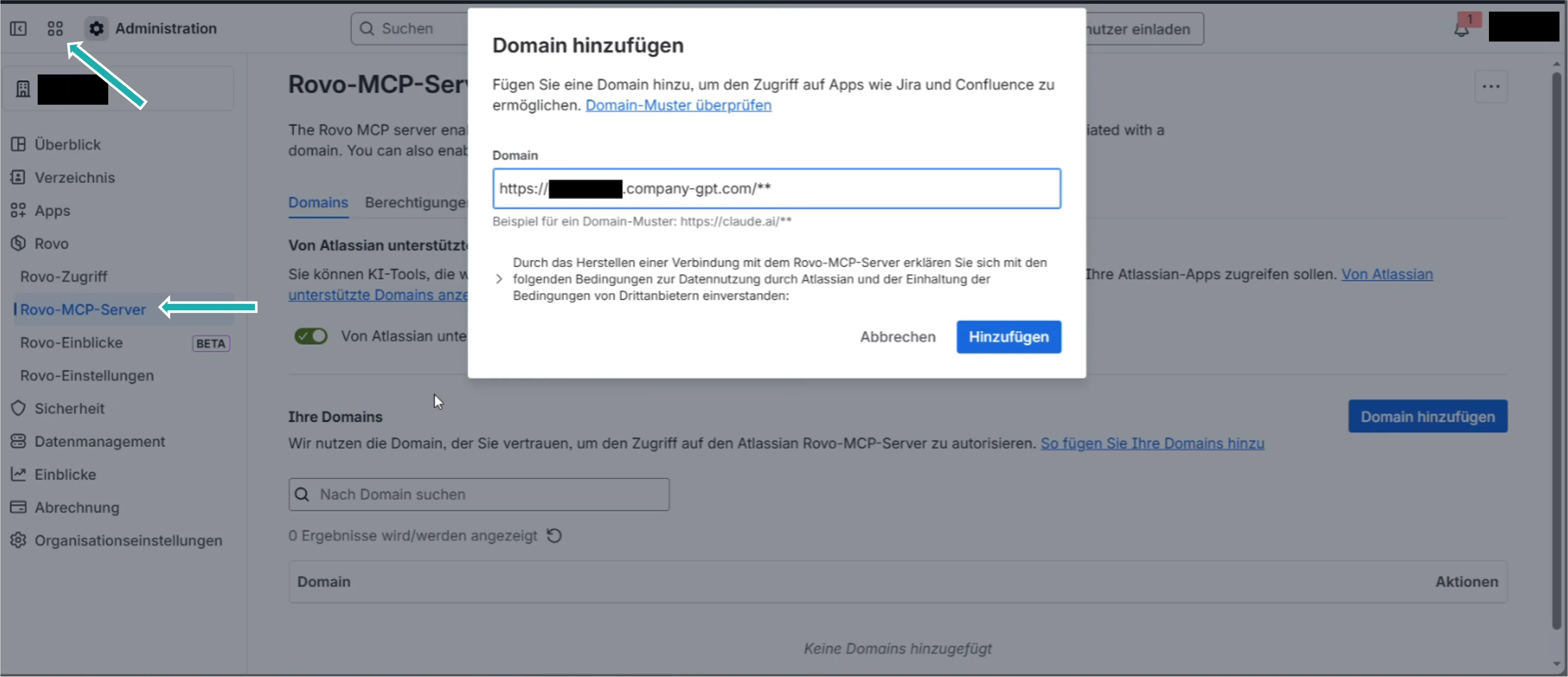Switch to the Berechtigungen tab

click(x=416, y=202)
